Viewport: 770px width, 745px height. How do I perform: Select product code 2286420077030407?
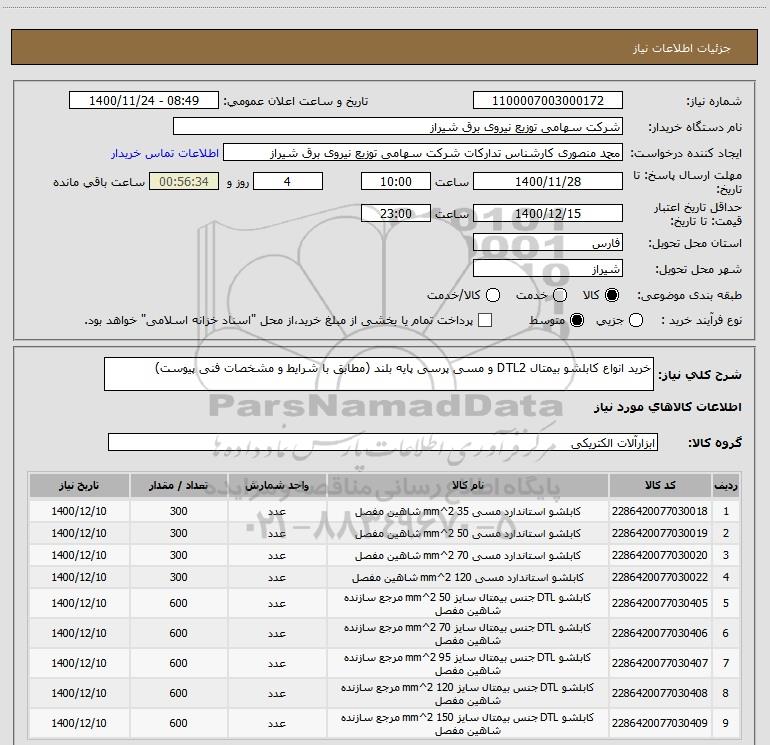click(660, 663)
